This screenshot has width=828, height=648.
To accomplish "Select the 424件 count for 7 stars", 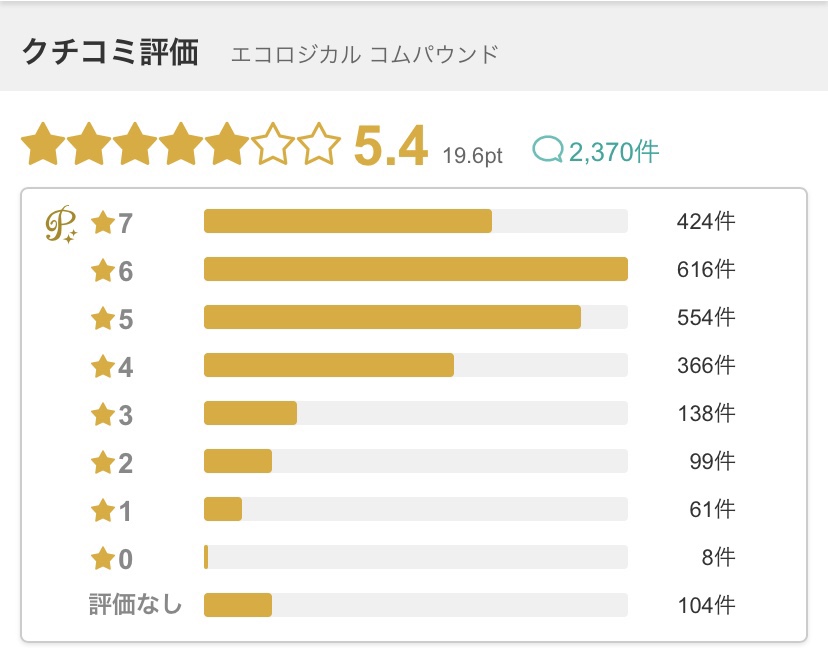I will (706, 221).
